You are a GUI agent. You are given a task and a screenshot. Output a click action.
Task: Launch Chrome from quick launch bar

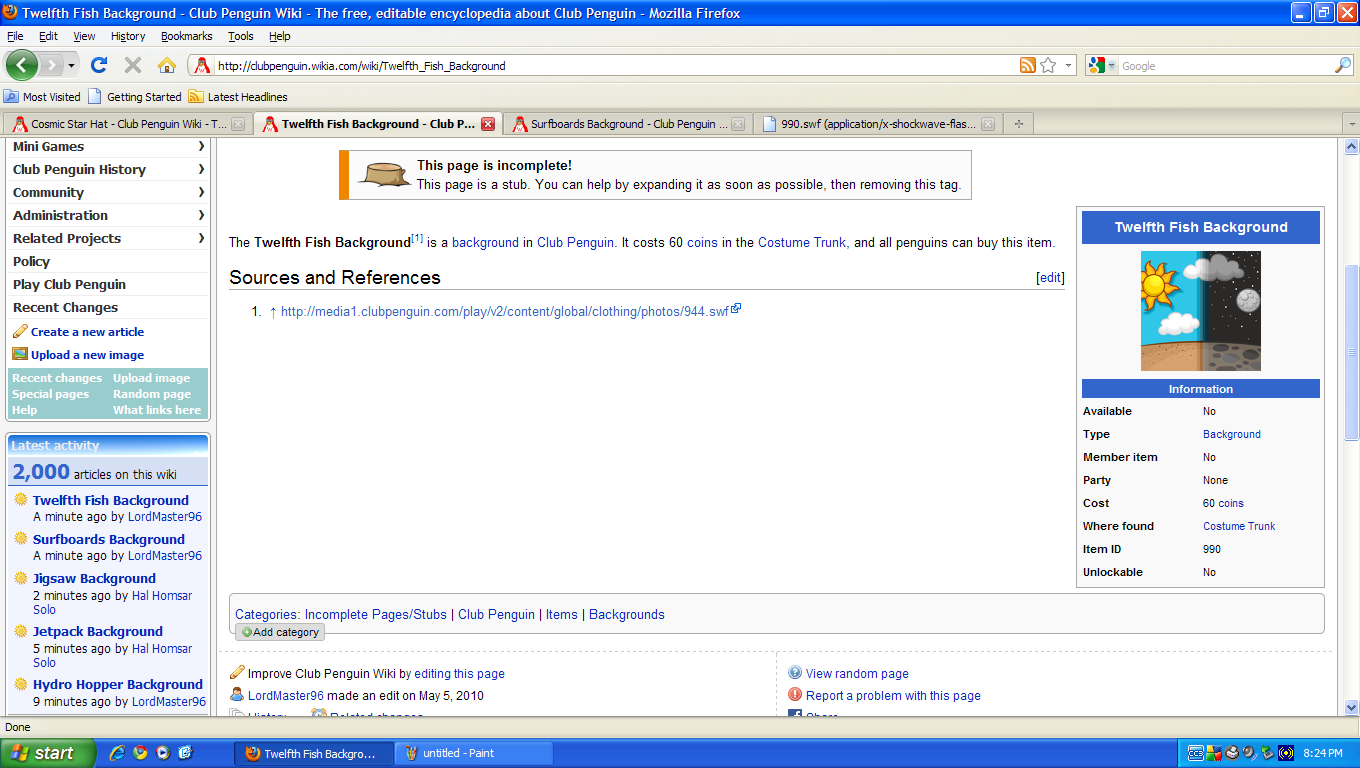(140, 753)
